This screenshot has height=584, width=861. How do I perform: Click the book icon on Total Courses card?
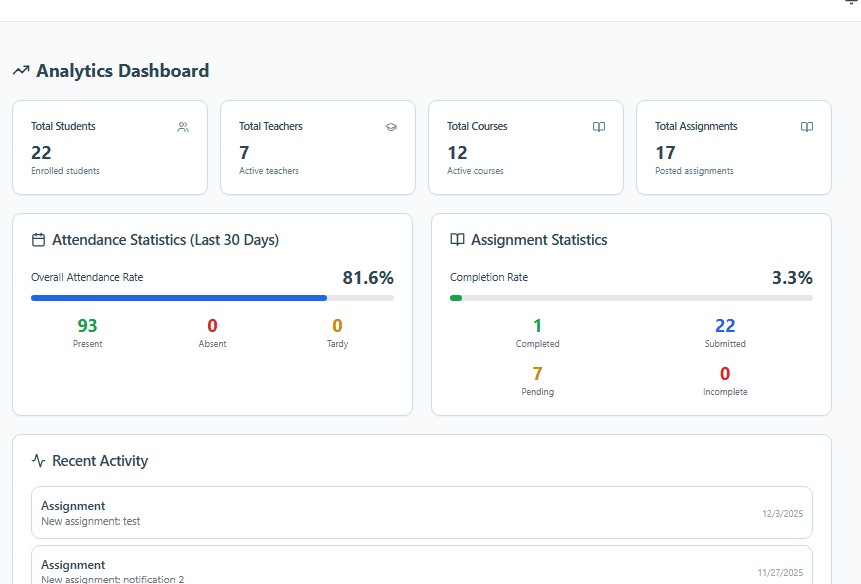598,126
